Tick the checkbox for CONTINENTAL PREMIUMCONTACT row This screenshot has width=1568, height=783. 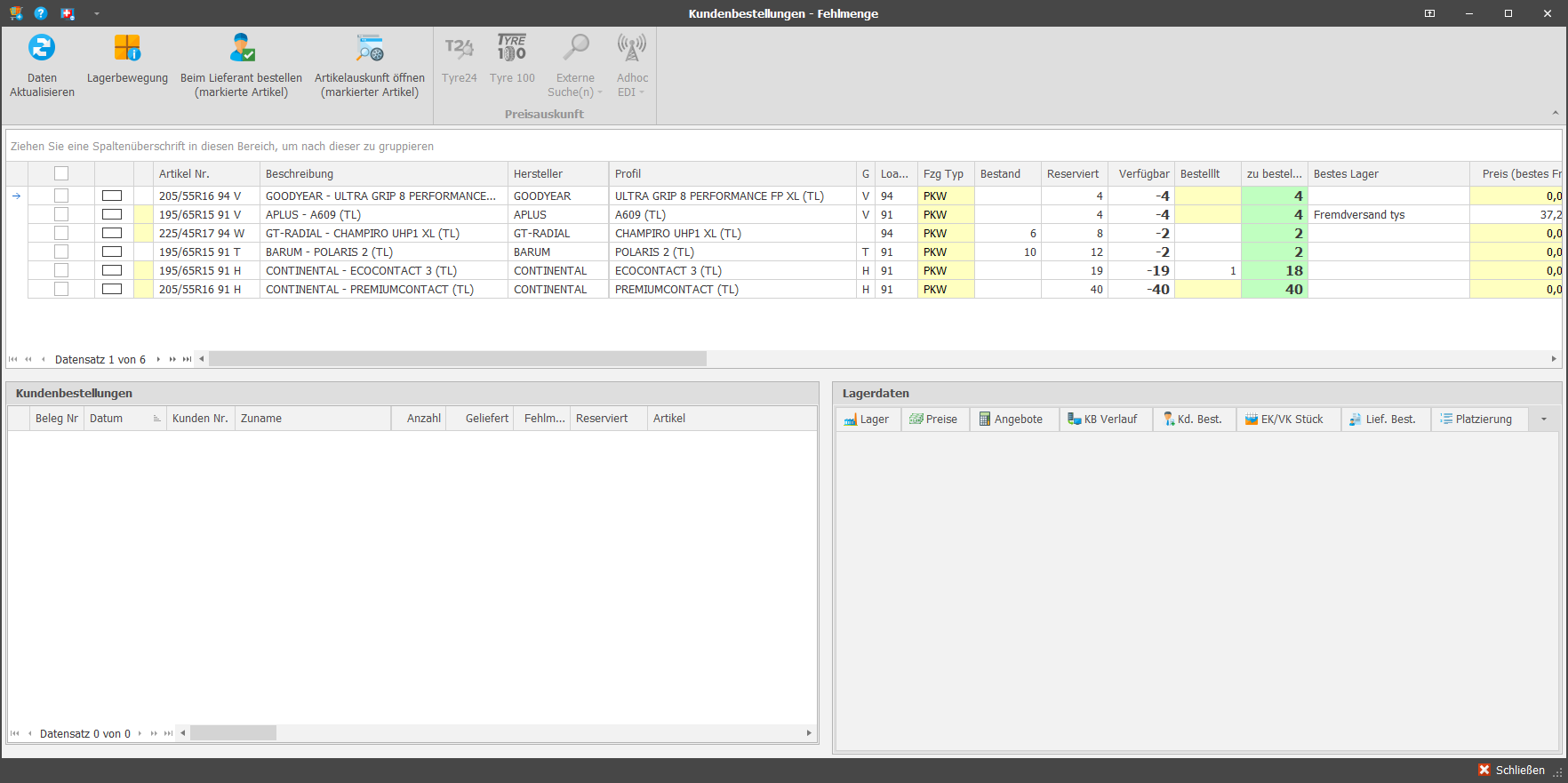coord(61,289)
